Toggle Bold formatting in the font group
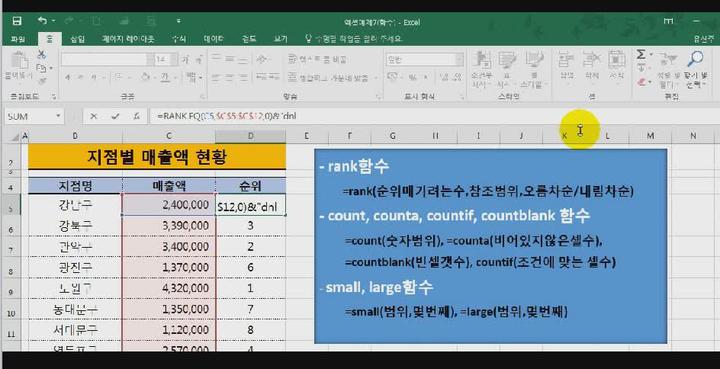The height and width of the screenshot is (369, 720). (x=68, y=77)
